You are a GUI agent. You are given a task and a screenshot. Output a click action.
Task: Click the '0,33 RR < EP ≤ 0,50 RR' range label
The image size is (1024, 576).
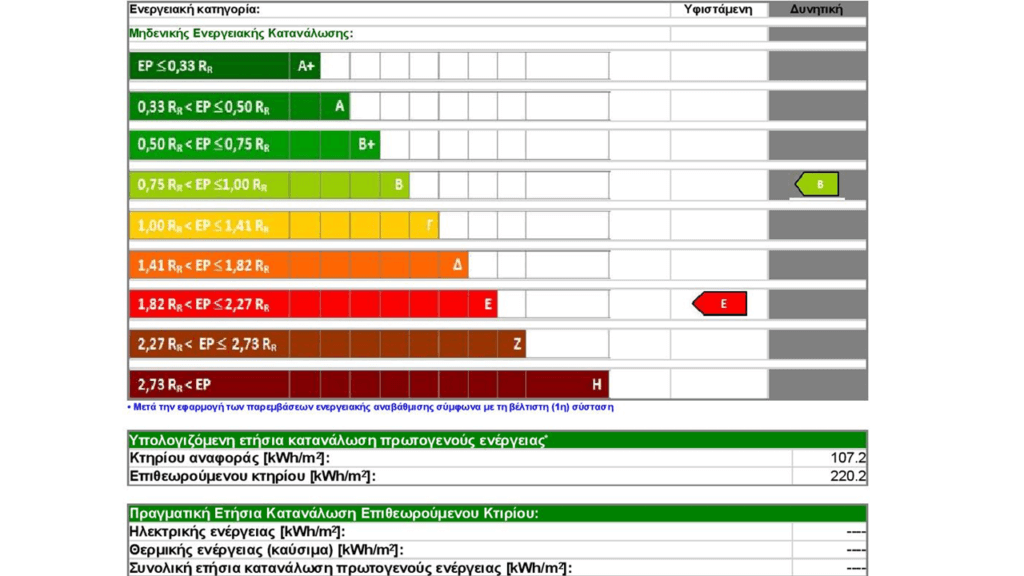(204, 106)
